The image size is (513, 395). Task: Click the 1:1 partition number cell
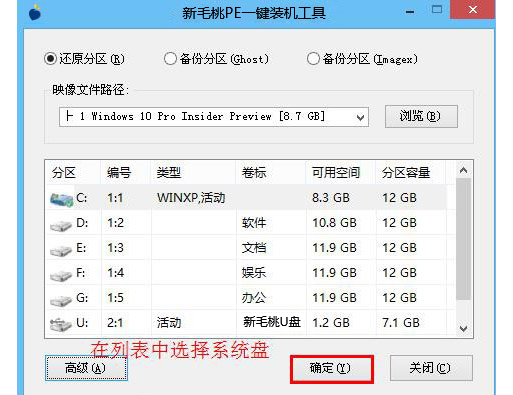(115, 198)
